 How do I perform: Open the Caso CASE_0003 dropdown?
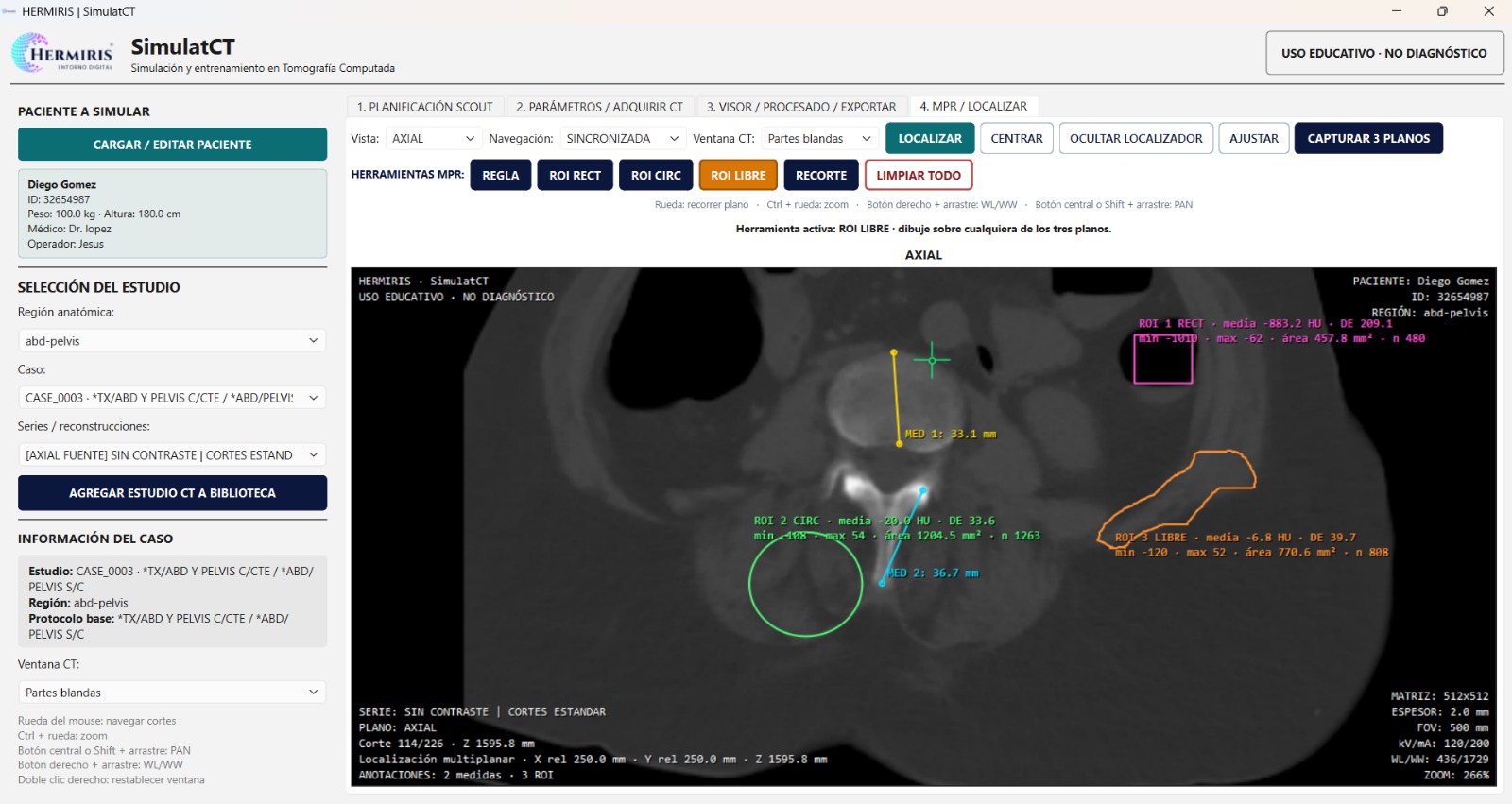tap(172, 398)
